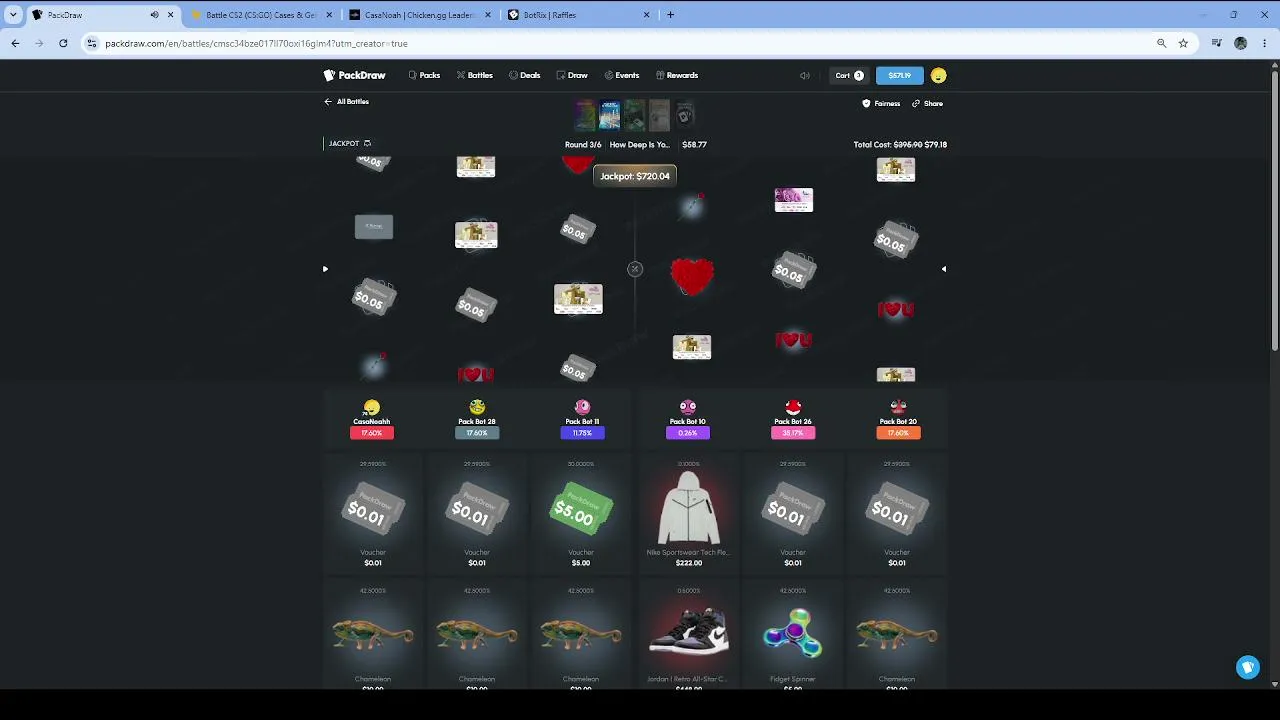Click the percent icon at the reel center

(x=635, y=269)
